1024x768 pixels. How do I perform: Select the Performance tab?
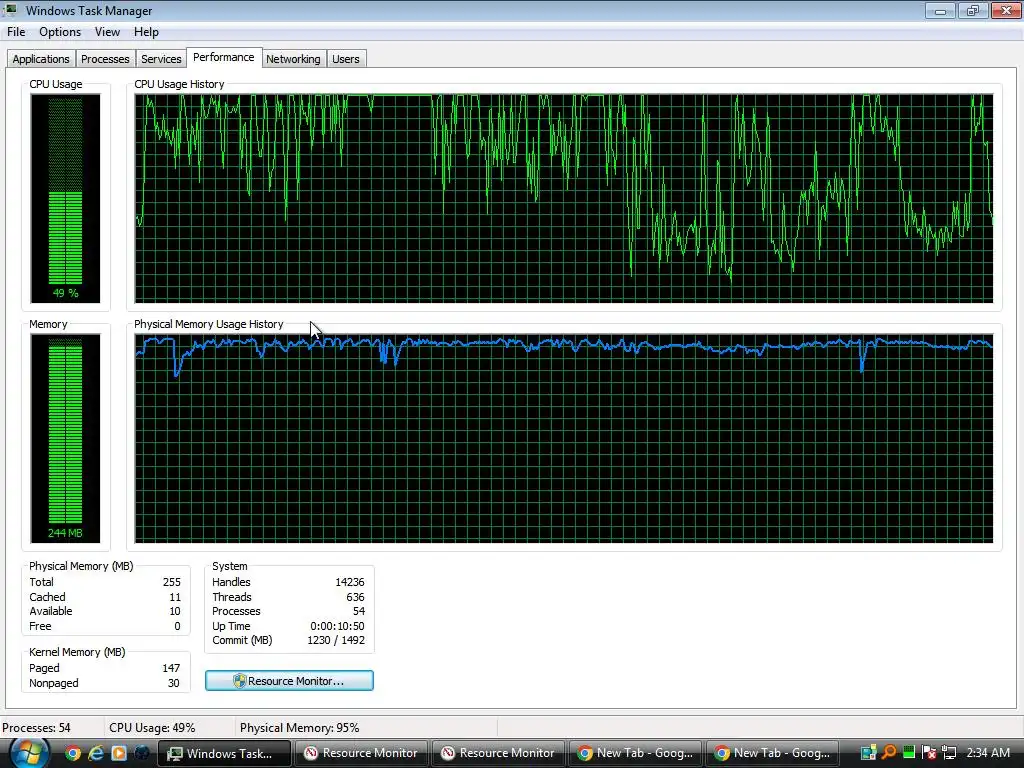(x=224, y=57)
